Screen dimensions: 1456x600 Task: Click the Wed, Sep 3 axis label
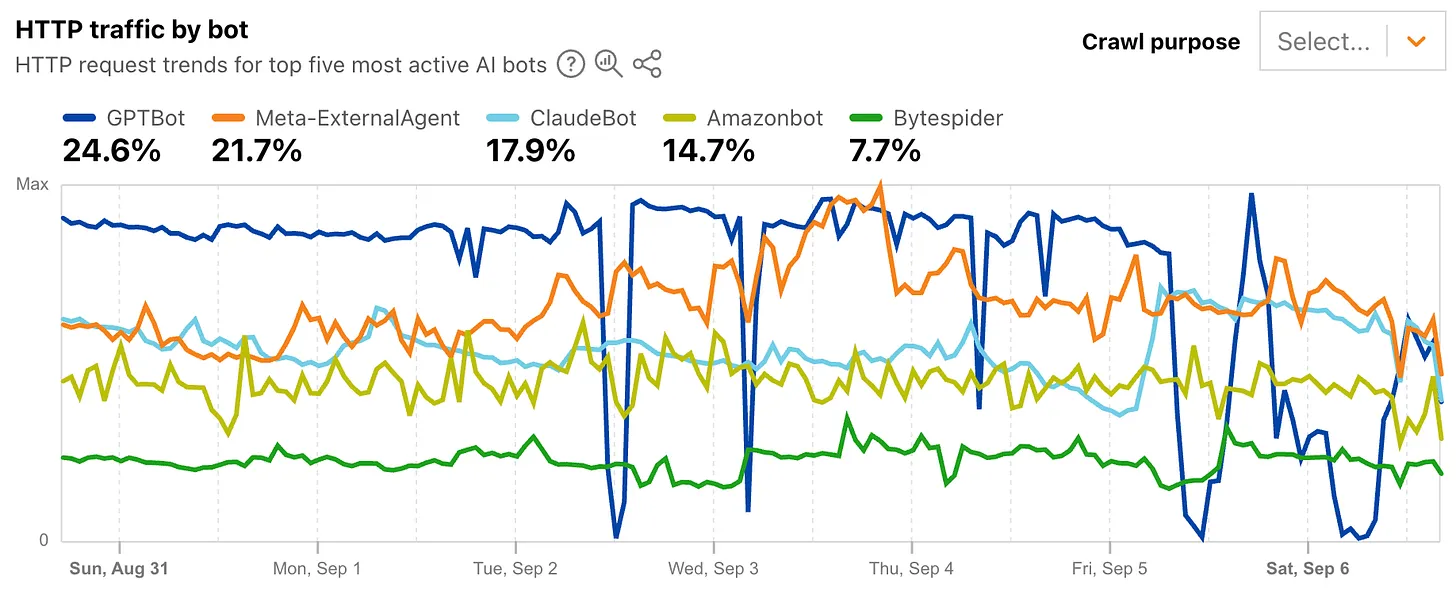pos(714,569)
